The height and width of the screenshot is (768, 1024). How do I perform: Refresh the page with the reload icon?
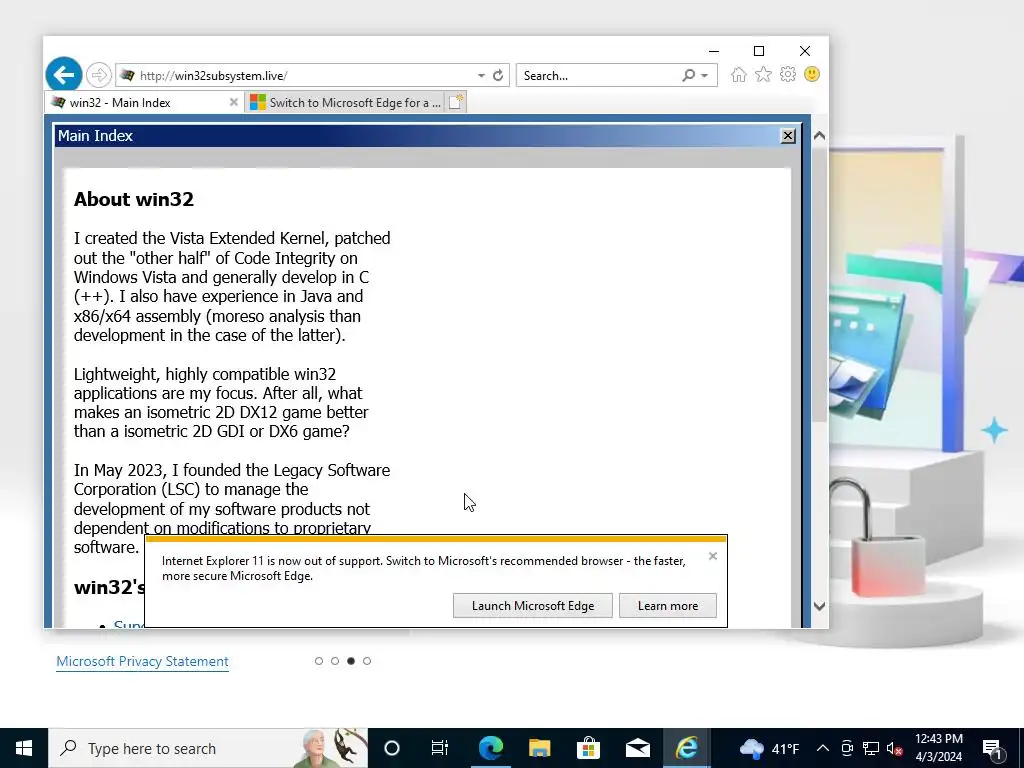(x=498, y=76)
